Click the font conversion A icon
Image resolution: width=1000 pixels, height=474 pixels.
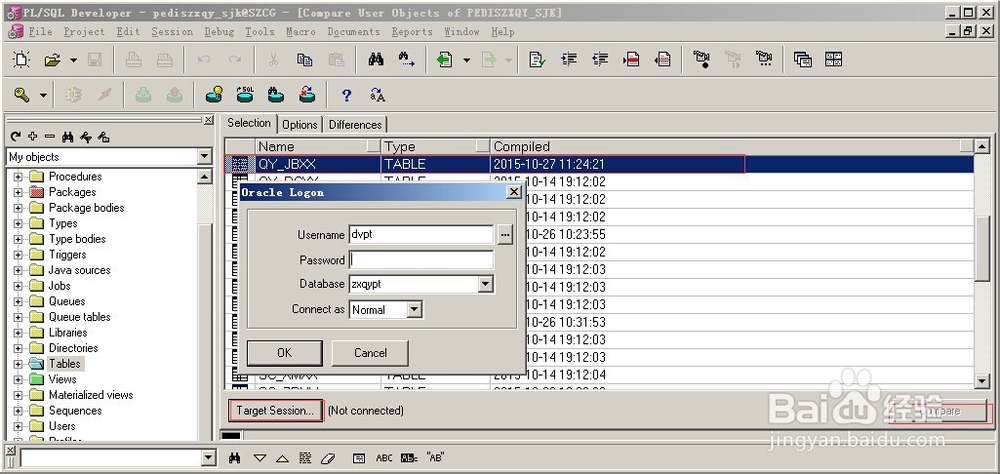pyautogui.click(x=378, y=95)
